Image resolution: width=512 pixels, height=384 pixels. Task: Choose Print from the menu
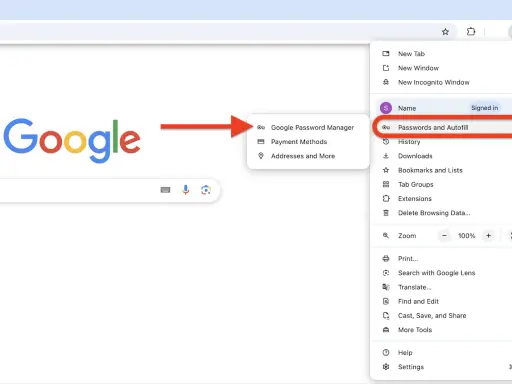tap(441, 259)
